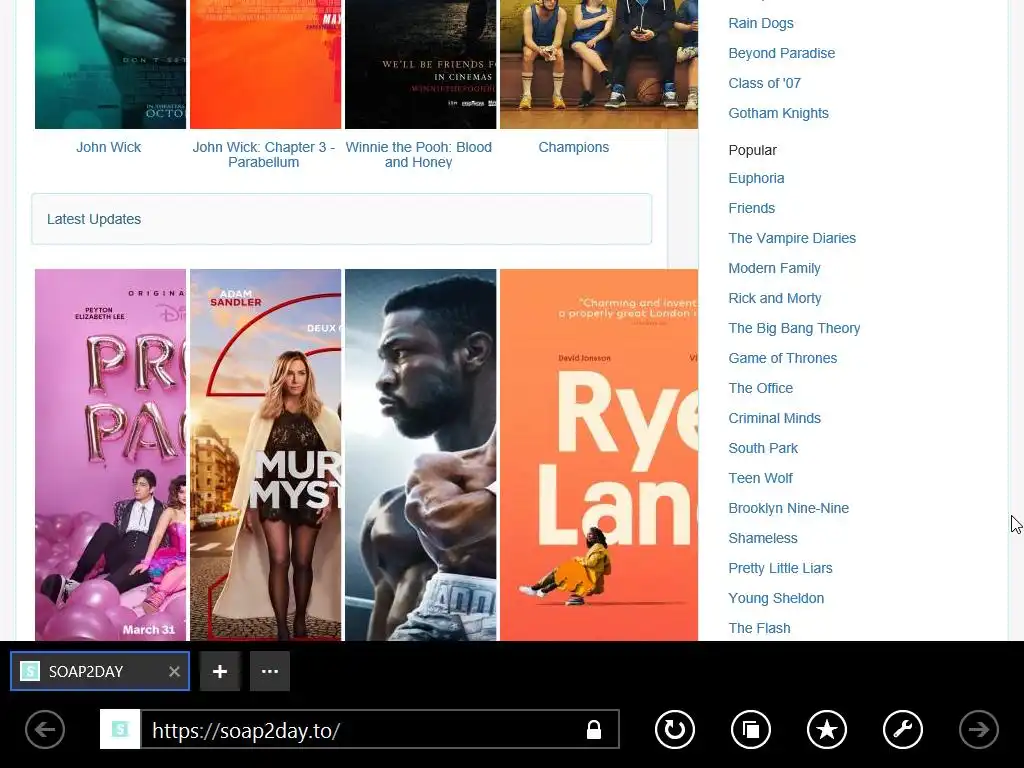This screenshot has height=768, width=1024.
Task: Open the boxer movie poster
Action: pos(421,455)
